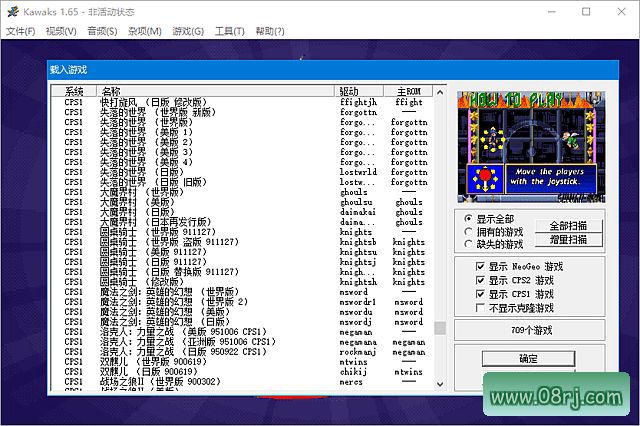Toggle the 显示 CPS2 游戏 checkbox
Screen dimensions: 640x426
(480, 280)
